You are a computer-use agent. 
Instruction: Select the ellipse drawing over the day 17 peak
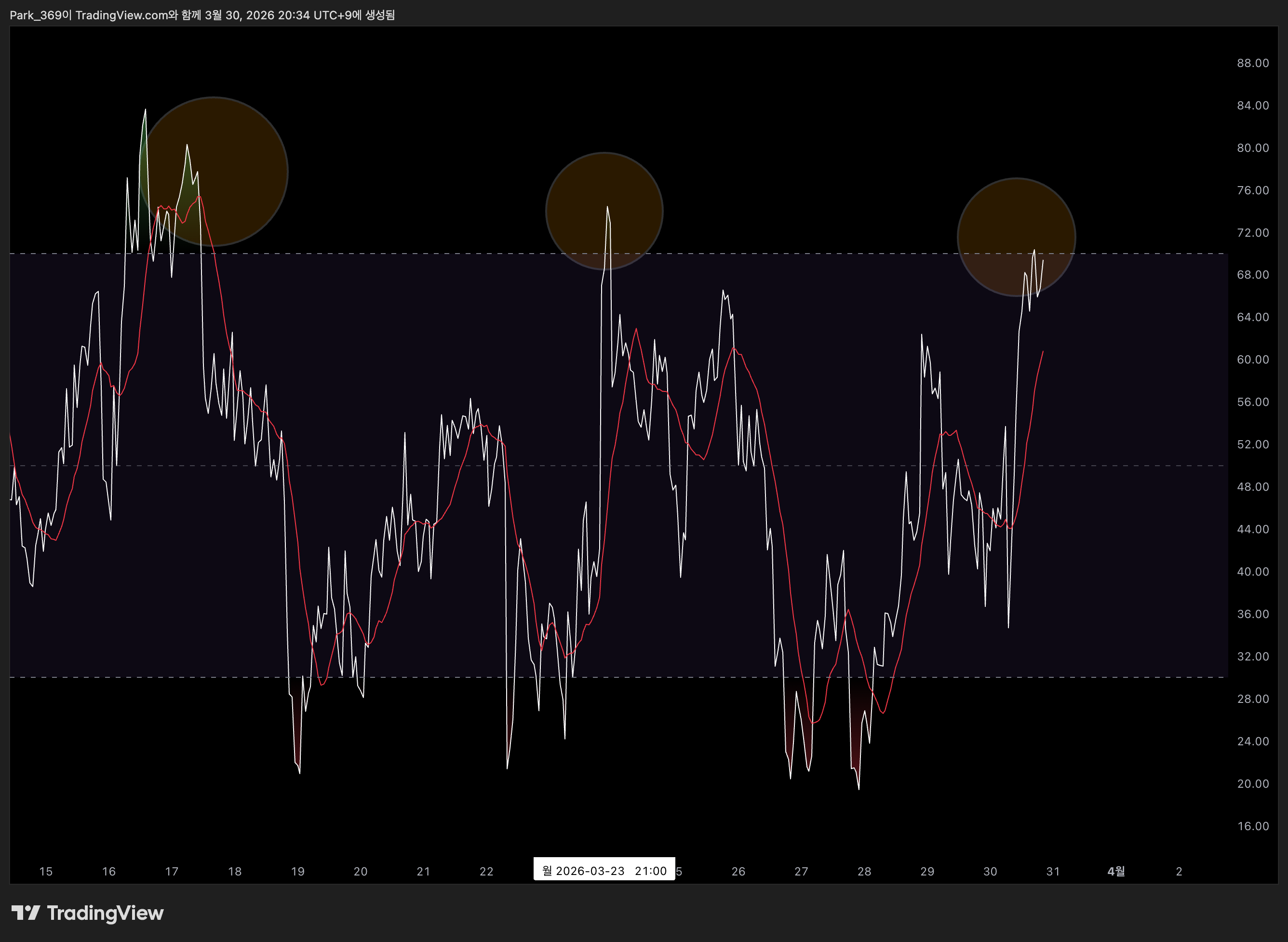(x=213, y=172)
